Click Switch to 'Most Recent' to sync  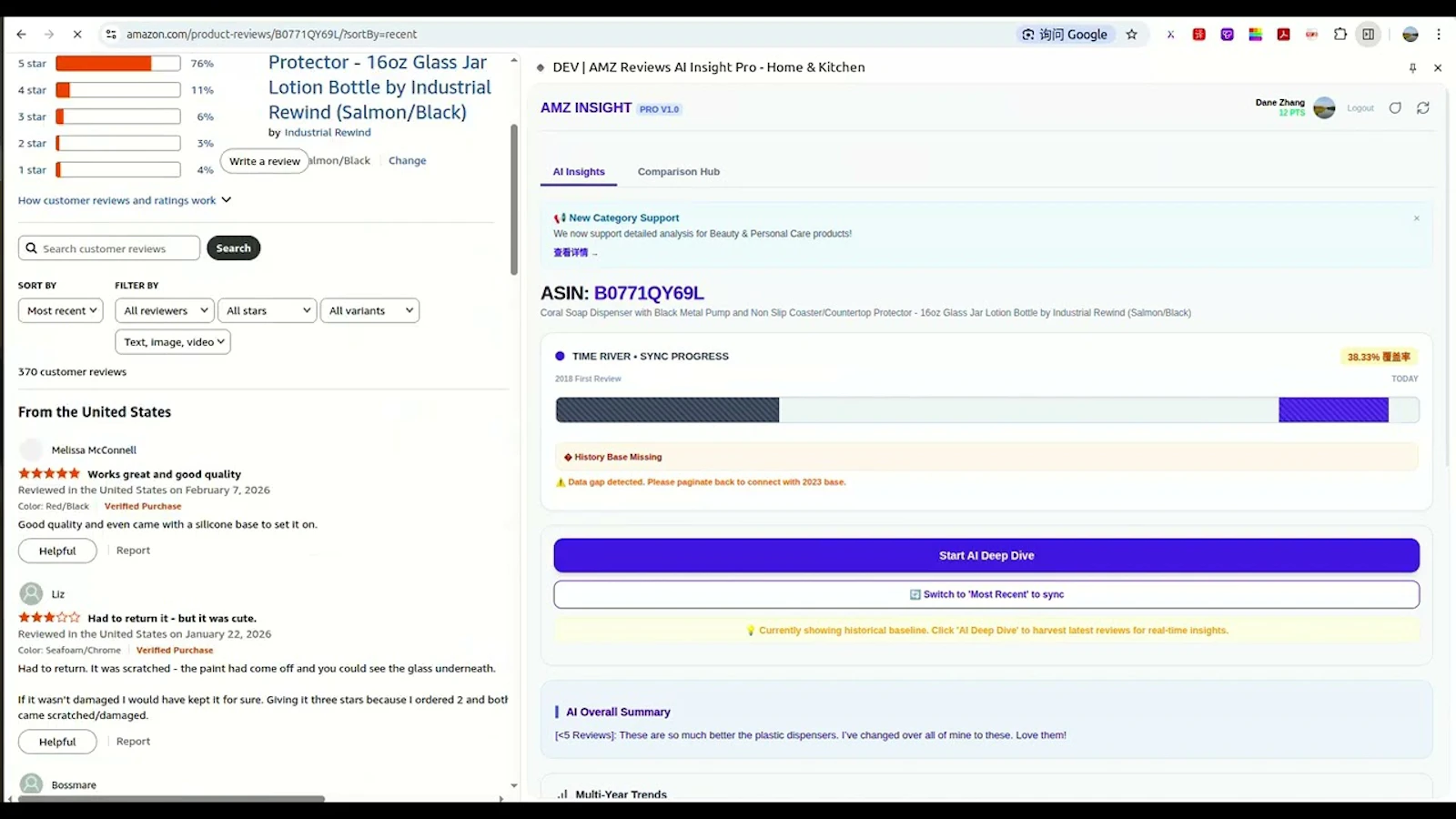pyautogui.click(x=986, y=594)
